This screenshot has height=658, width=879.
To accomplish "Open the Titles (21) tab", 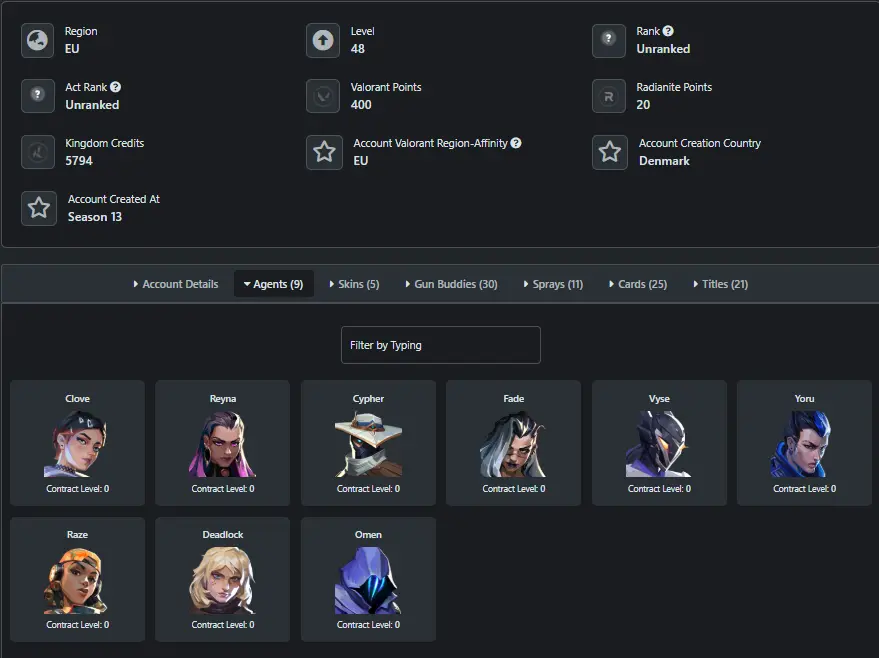I will coord(720,284).
